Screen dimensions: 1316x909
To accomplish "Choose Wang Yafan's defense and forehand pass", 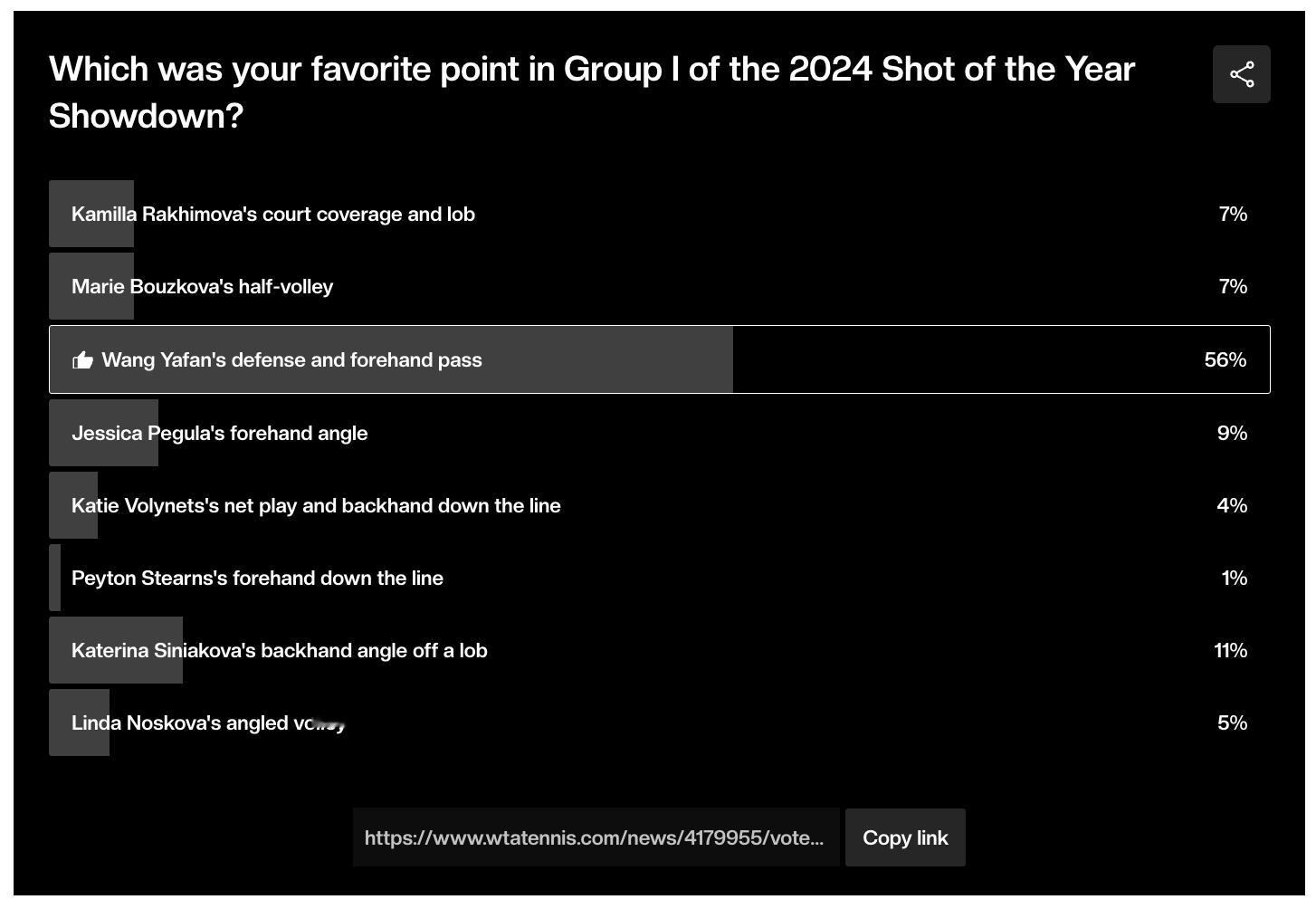I will click(660, 359).
